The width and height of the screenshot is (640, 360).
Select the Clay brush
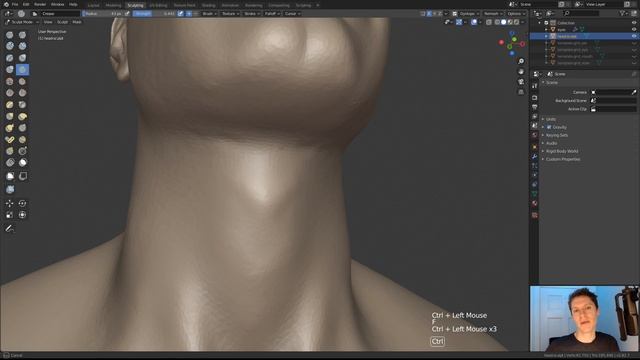click(x=10, y=46)
